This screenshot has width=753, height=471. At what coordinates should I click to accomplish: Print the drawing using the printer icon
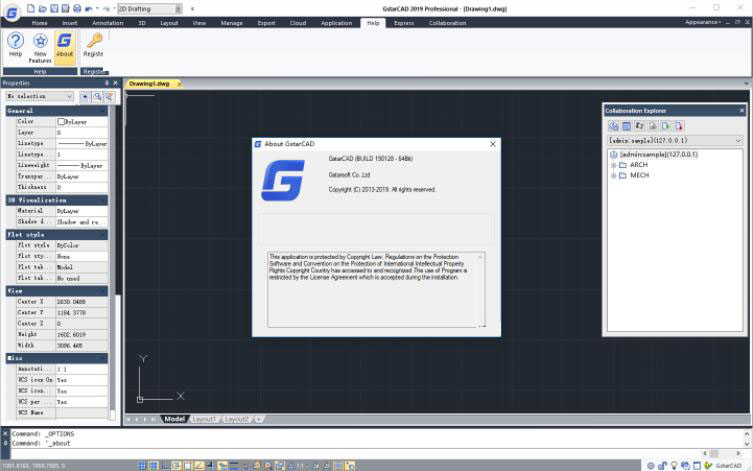coord(77,8)
